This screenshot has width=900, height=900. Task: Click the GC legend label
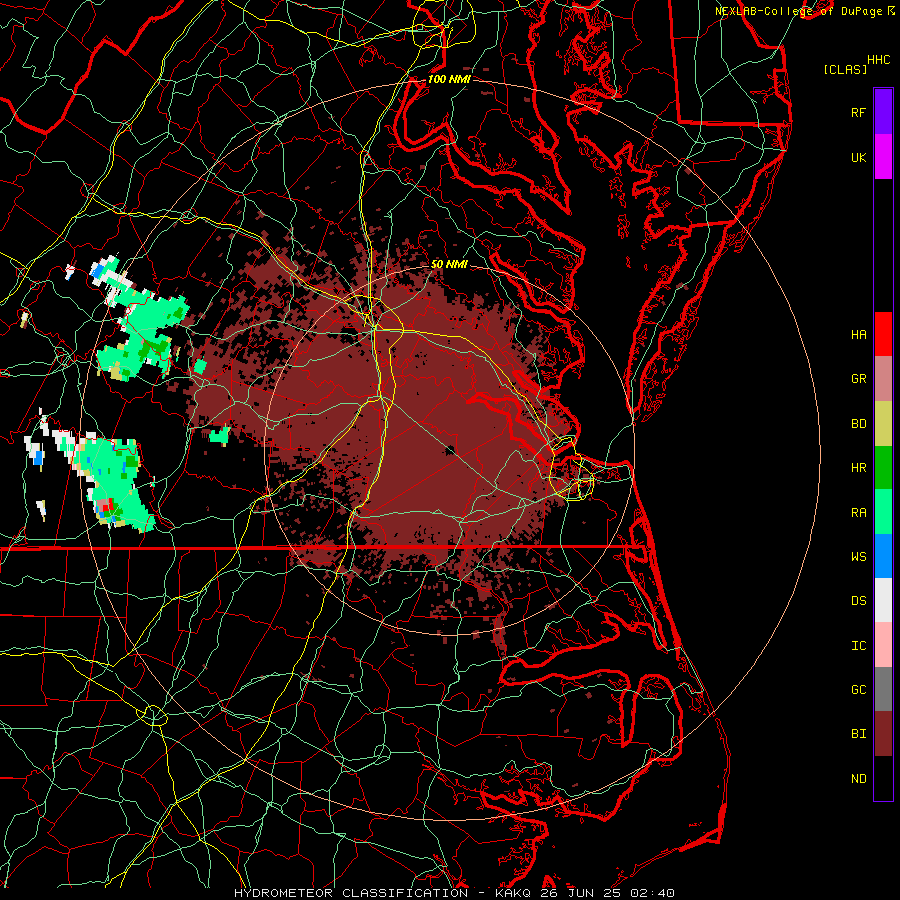(x=858, y=690)
